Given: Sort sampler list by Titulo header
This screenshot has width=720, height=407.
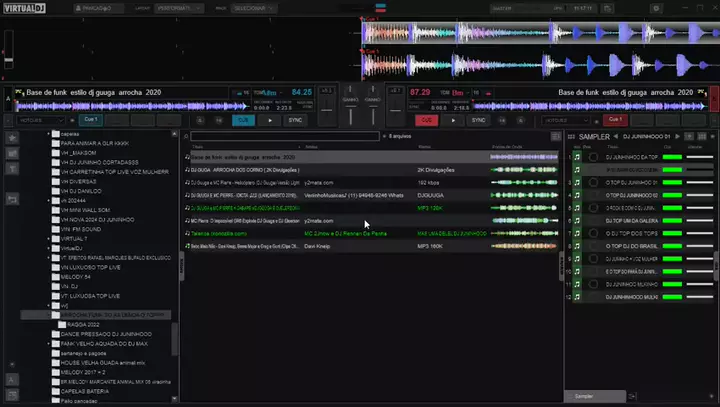Looking at the screenshot, I should pyautogui.click(x=613, y=147).
